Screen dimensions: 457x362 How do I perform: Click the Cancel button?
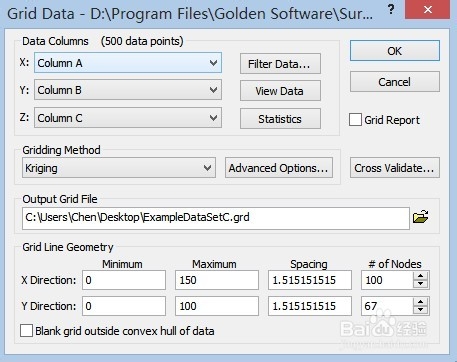pyautogui.click(x=395, y=82)
